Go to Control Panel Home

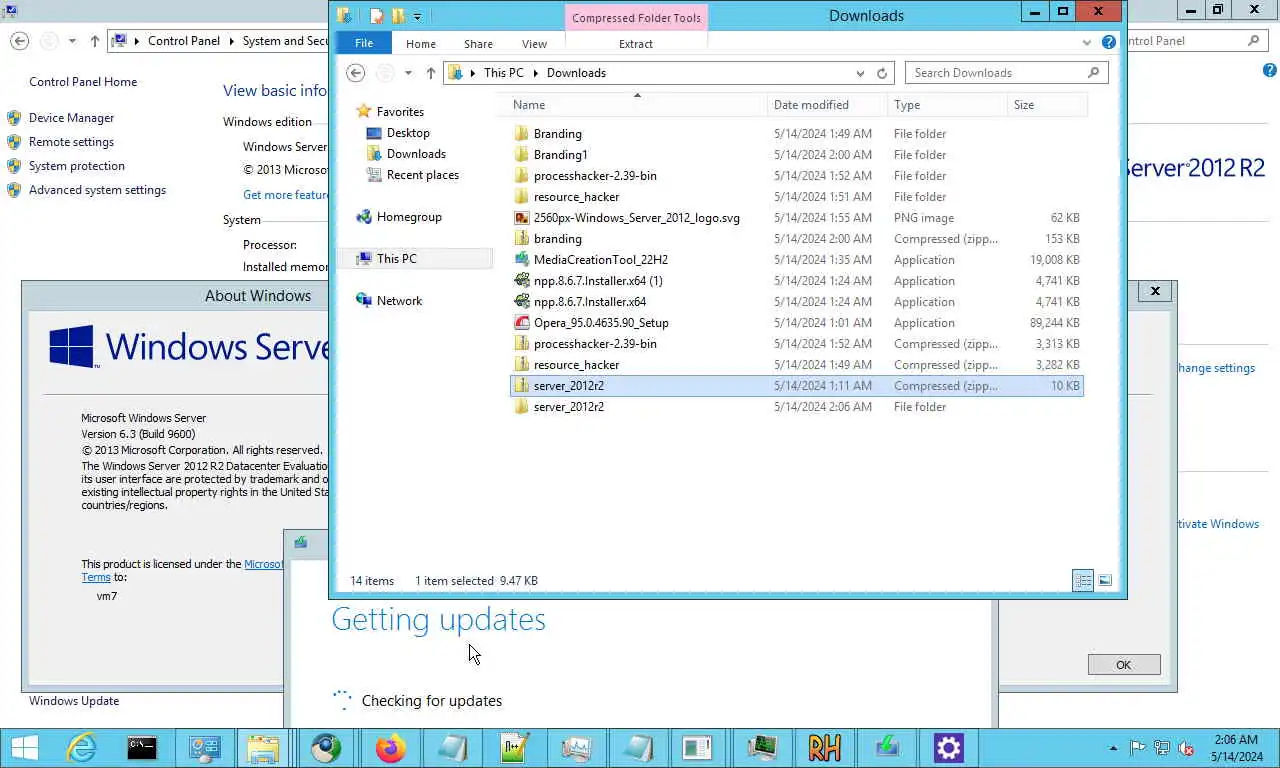83,82
